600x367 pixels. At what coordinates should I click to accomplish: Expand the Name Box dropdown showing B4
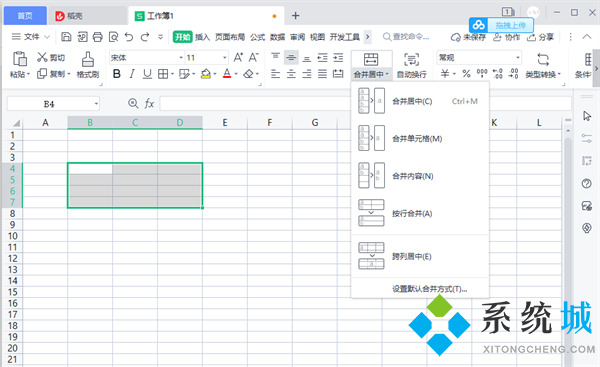pyautogui.click(x=96, y=104)
